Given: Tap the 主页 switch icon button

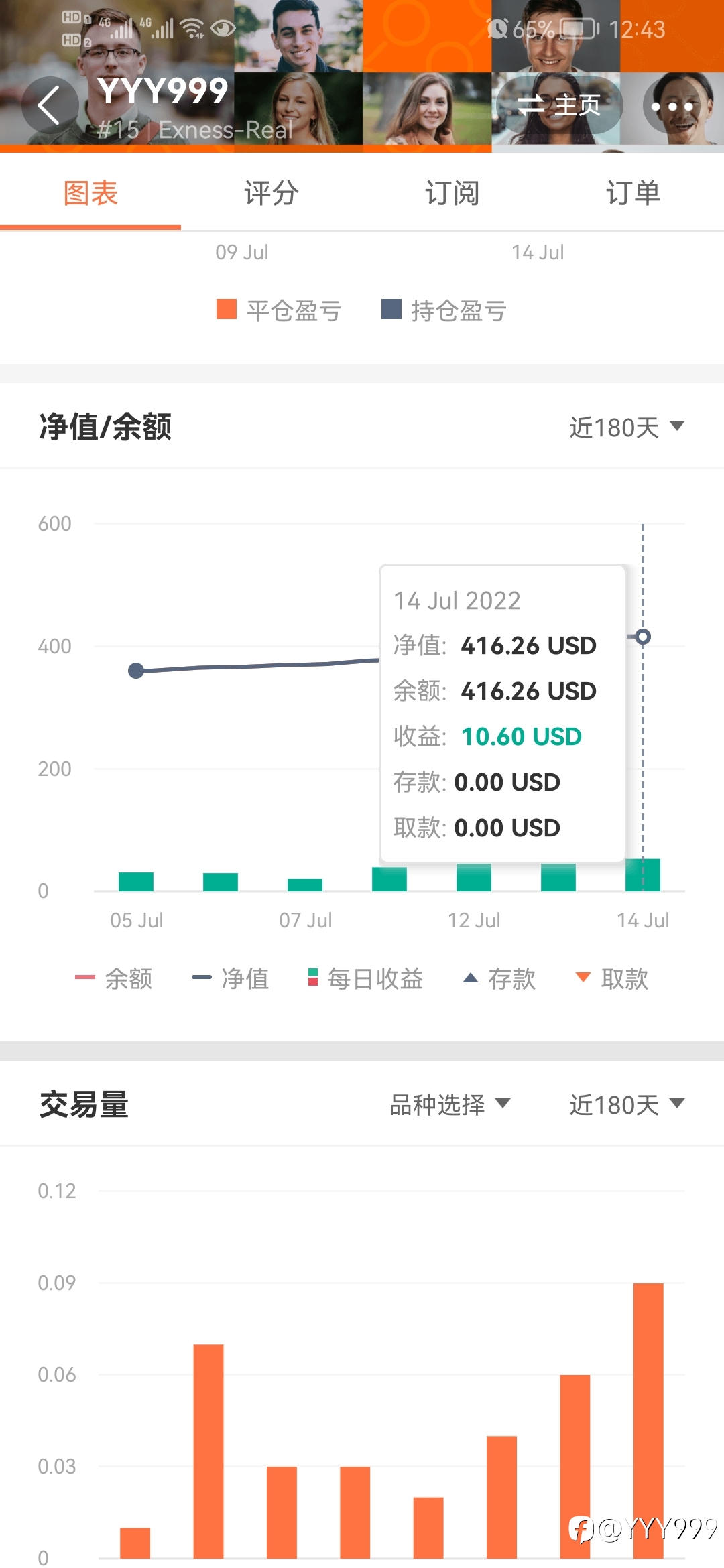Looking at the screenshot, I should [x=559, y=105].
